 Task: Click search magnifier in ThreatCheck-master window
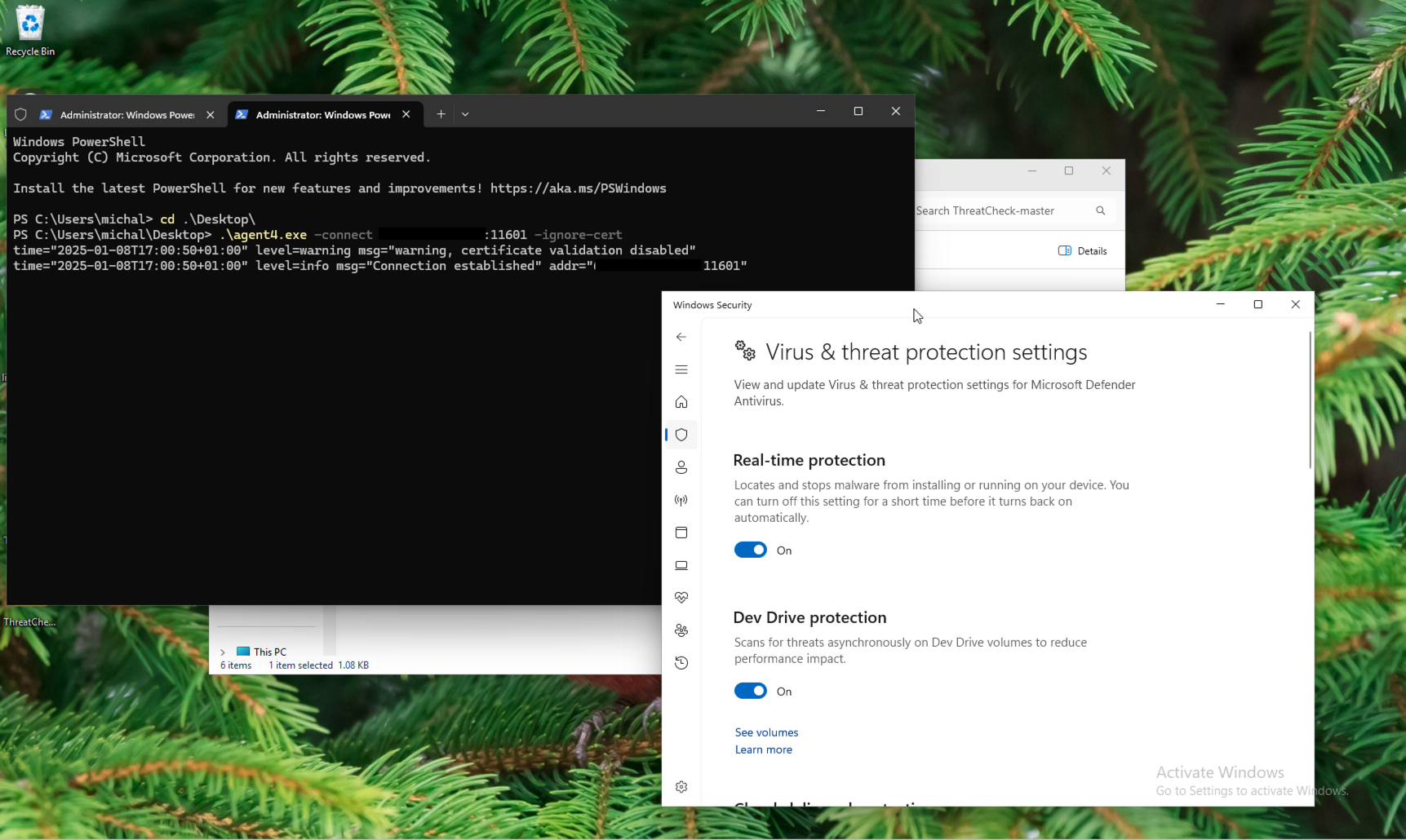1100,210
